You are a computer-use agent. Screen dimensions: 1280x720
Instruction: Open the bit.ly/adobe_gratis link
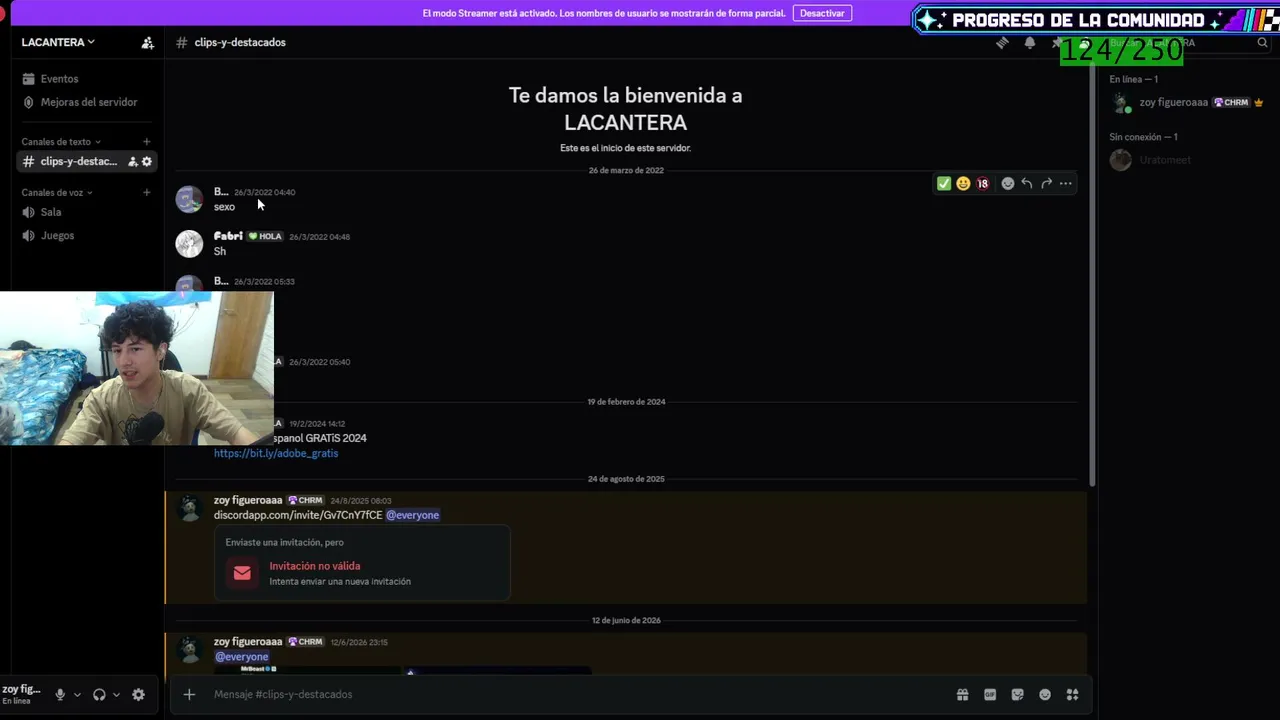276,454
